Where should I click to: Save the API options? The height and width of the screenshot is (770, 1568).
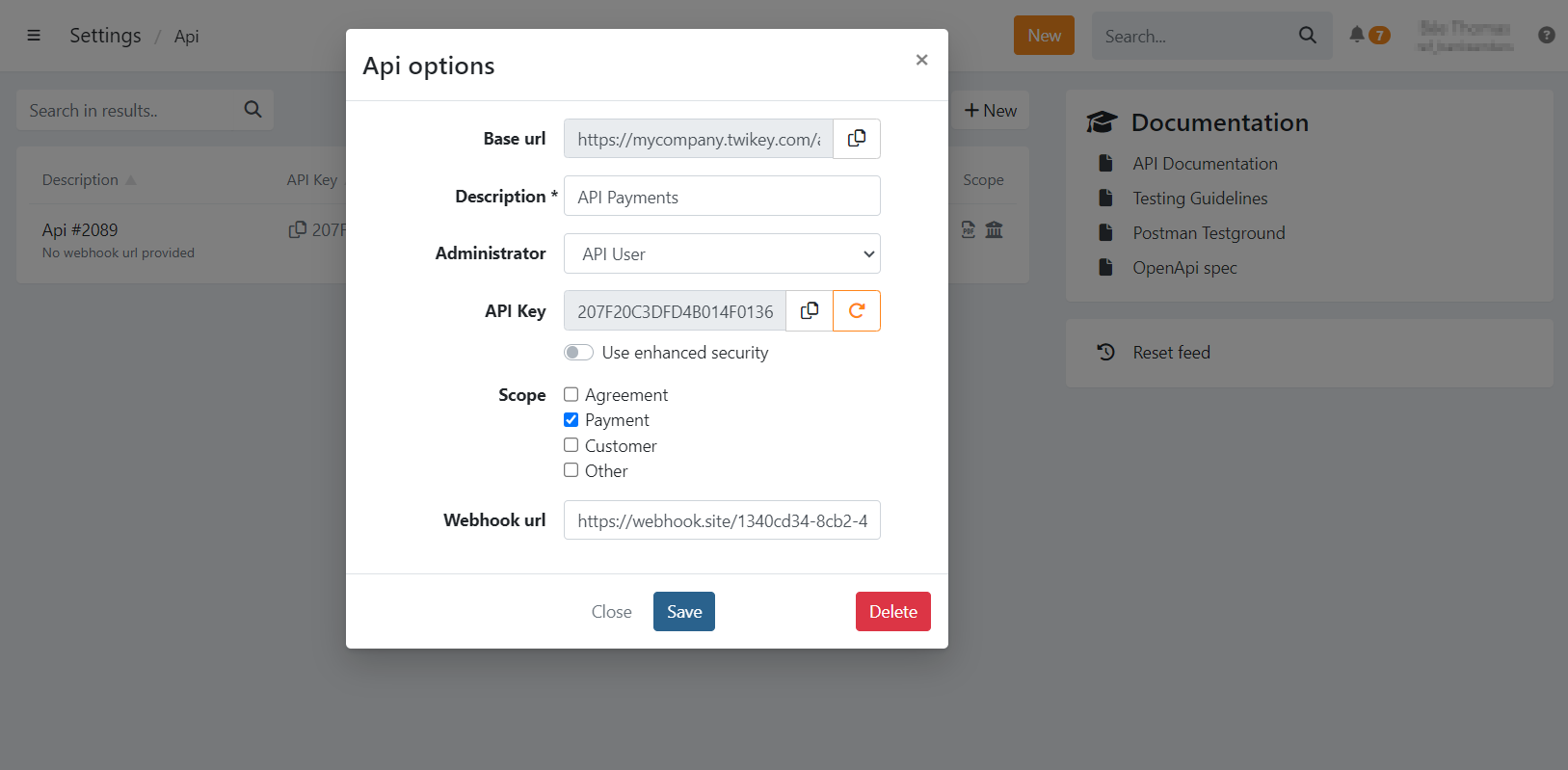tap(683, 611)
